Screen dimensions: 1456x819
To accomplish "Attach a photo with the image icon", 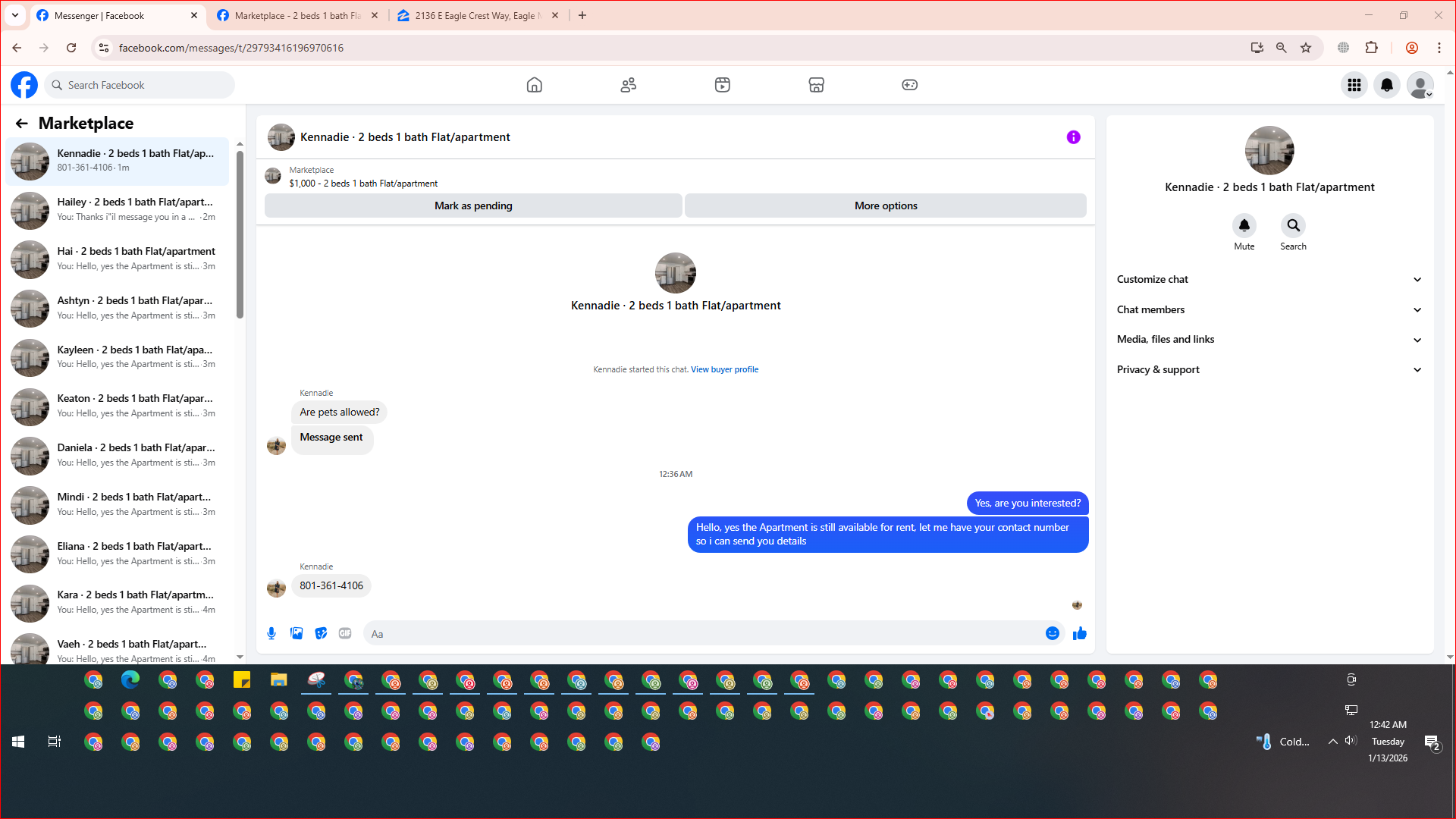I will tap(297, 633).
